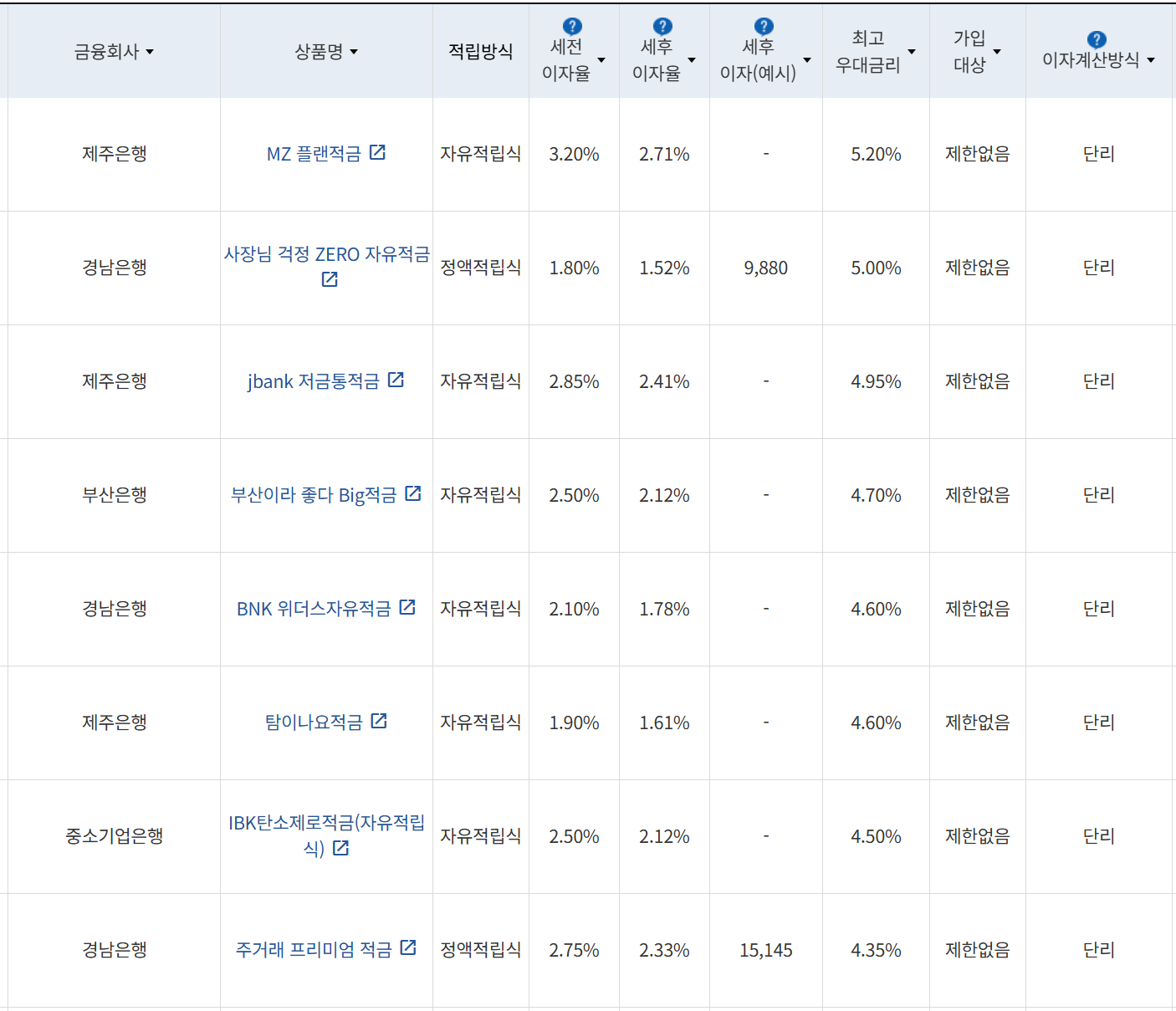Open external link icon beside MZ 플랜적금
This screenshot has width=1176, height=1011.
[x=378, y=152]
